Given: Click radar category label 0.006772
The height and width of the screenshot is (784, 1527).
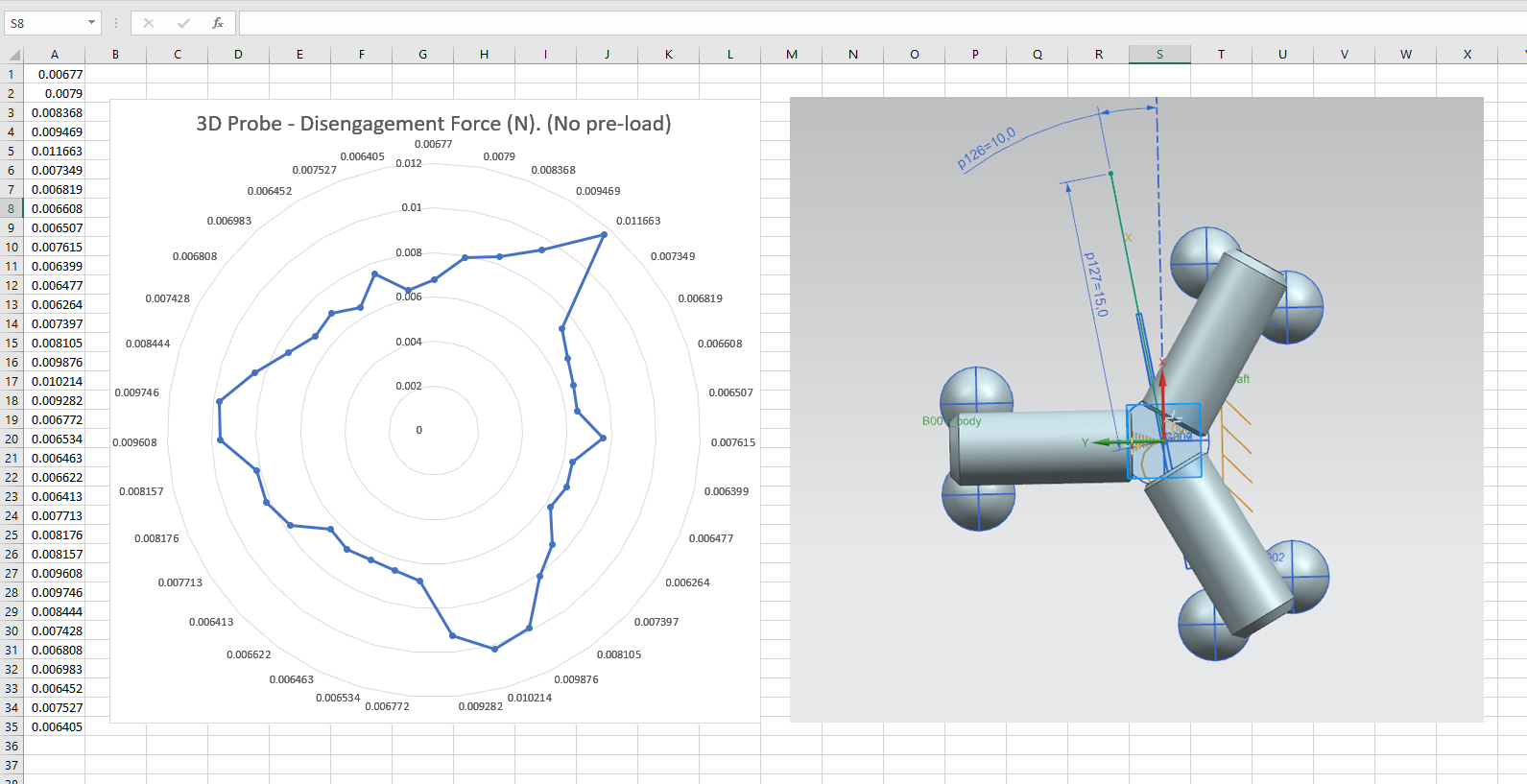Looking at the screenshot, I should [388, 706].
